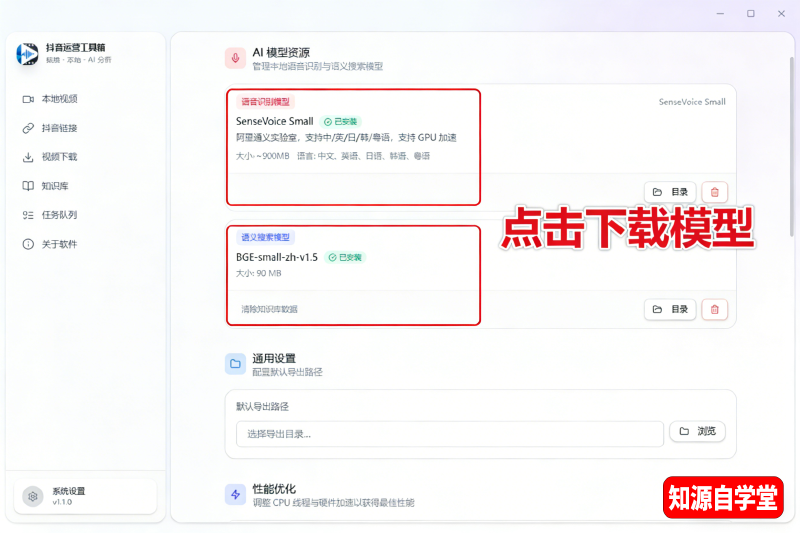Viewport: 800px width, 533px height.
Task: Click the microphone icon beside AI 模型资源
Action: coord(235,58)
